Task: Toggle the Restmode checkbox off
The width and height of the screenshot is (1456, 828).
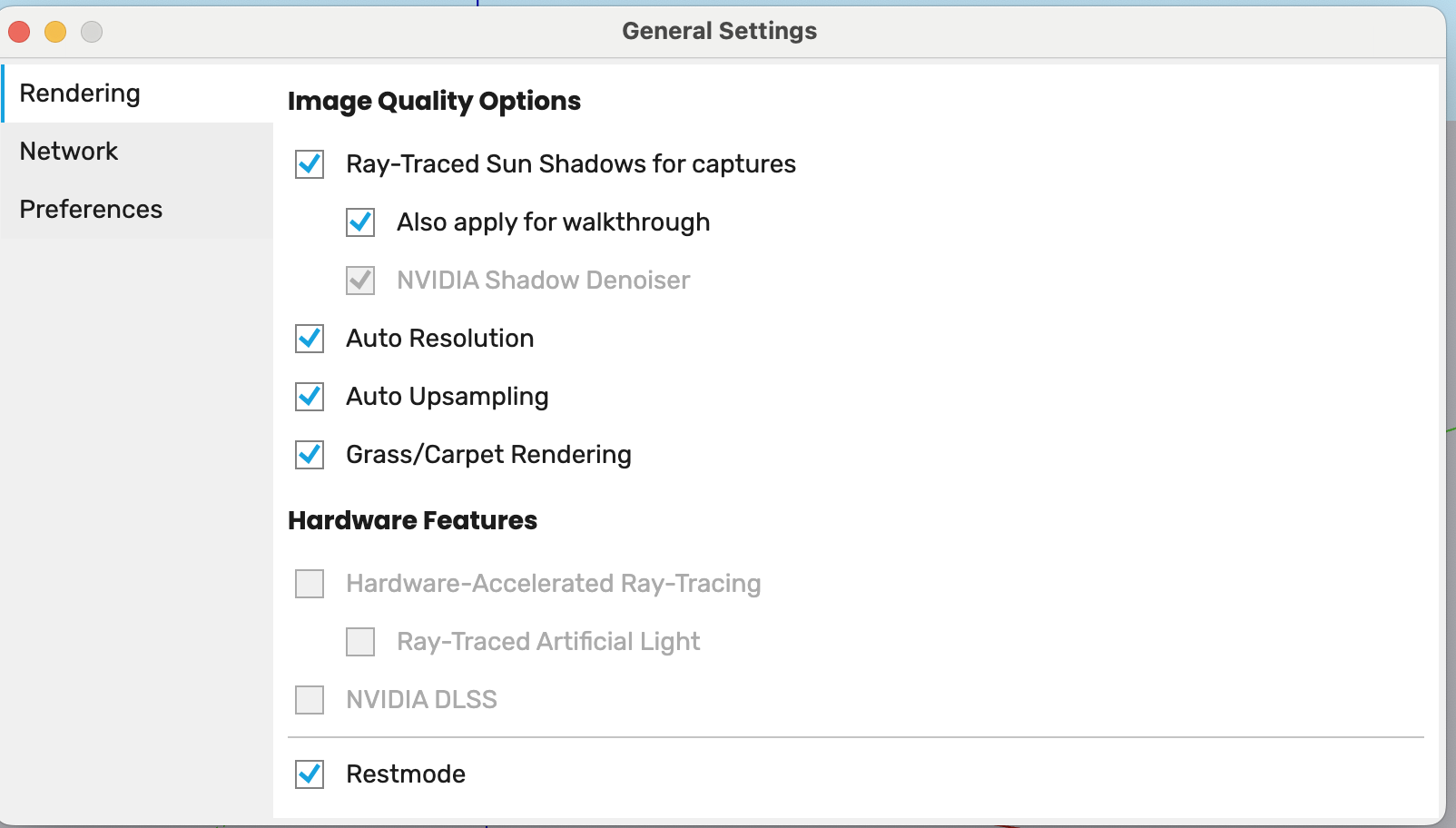Action: pos(310,774)
